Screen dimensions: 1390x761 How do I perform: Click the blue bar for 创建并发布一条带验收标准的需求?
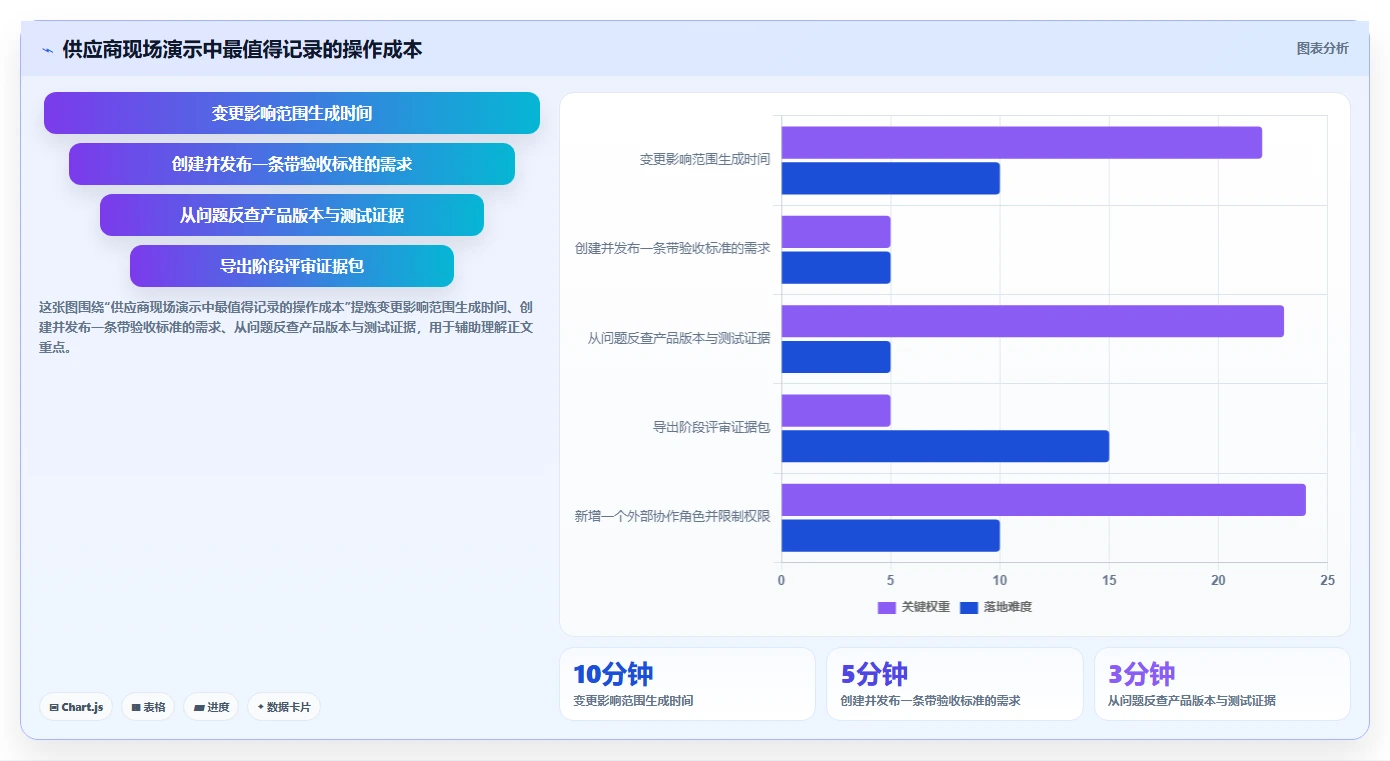coord(836,267)
